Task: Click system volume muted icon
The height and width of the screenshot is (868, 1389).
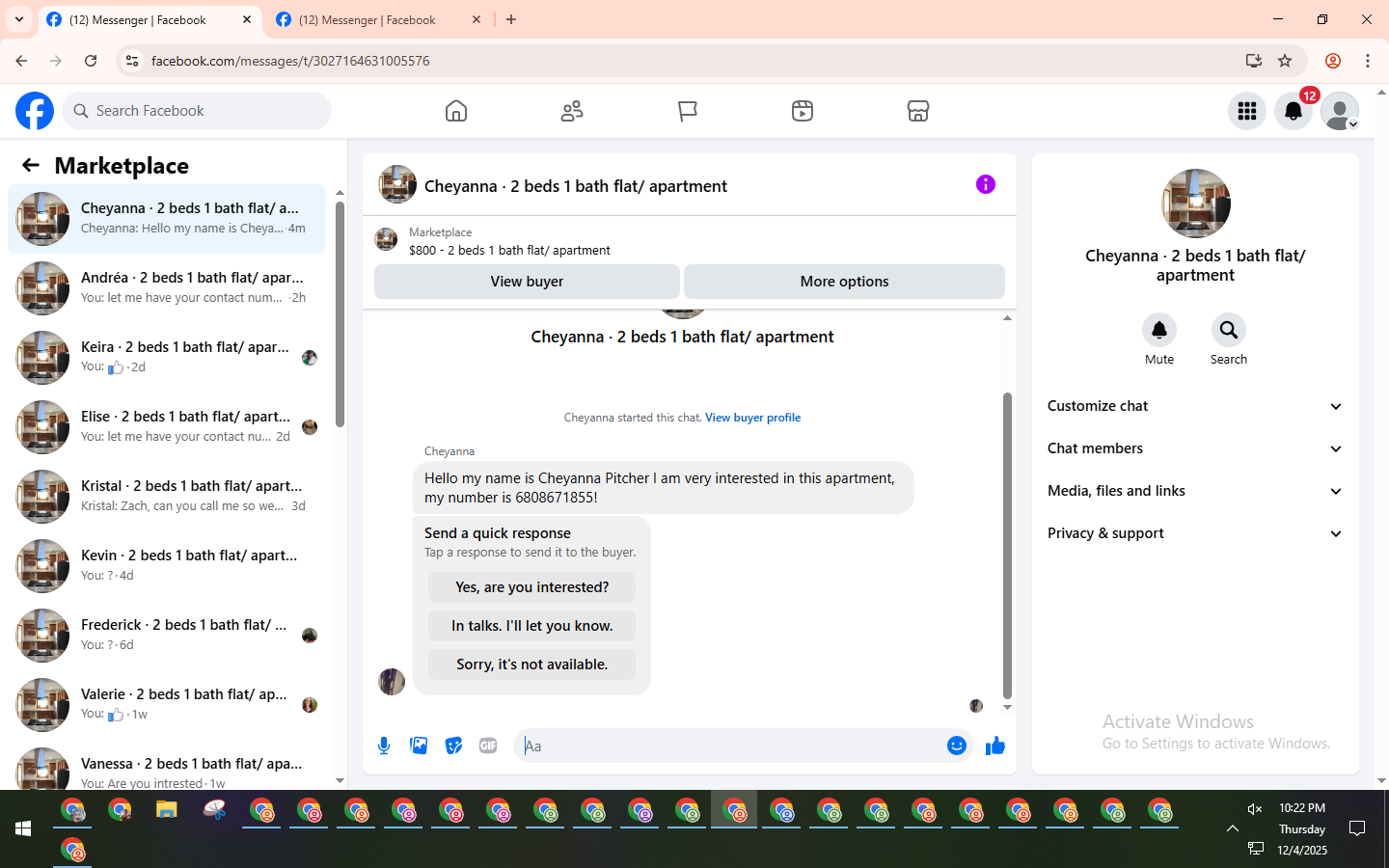Action: tap(1255, 809)
